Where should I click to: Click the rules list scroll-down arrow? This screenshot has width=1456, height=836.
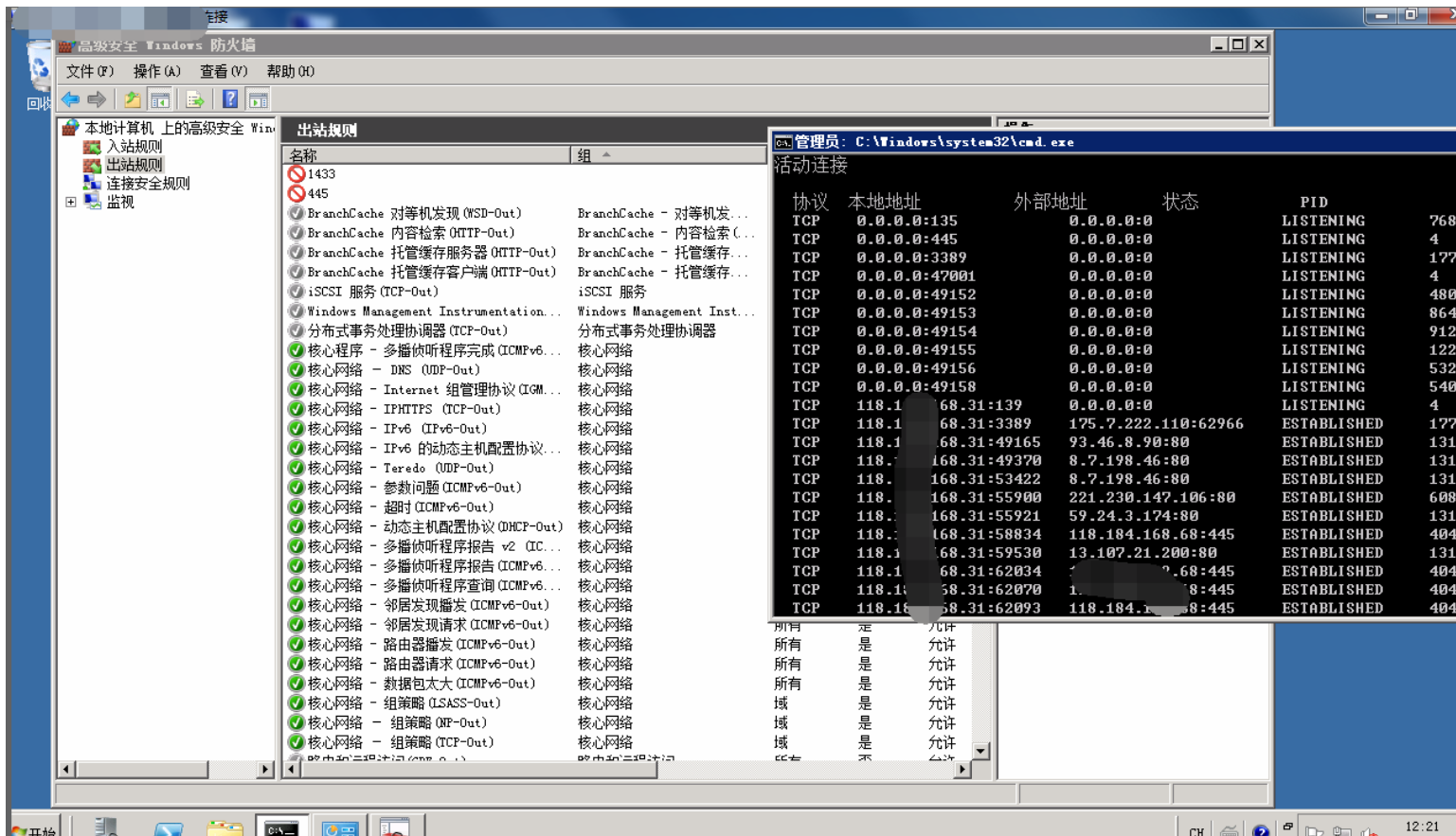[x=980, y=751]
